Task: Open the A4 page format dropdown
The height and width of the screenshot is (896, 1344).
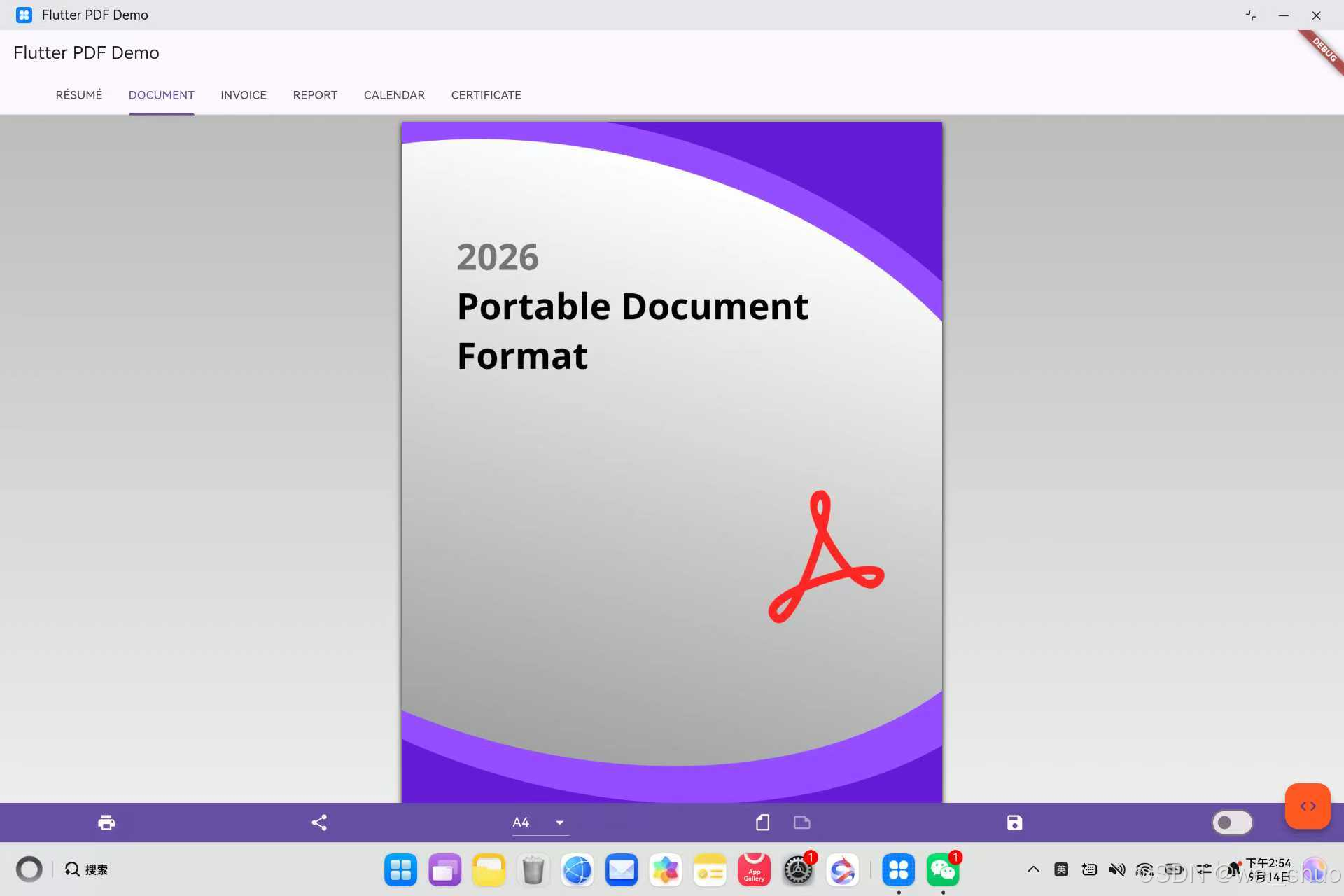Action: point(539,822)
